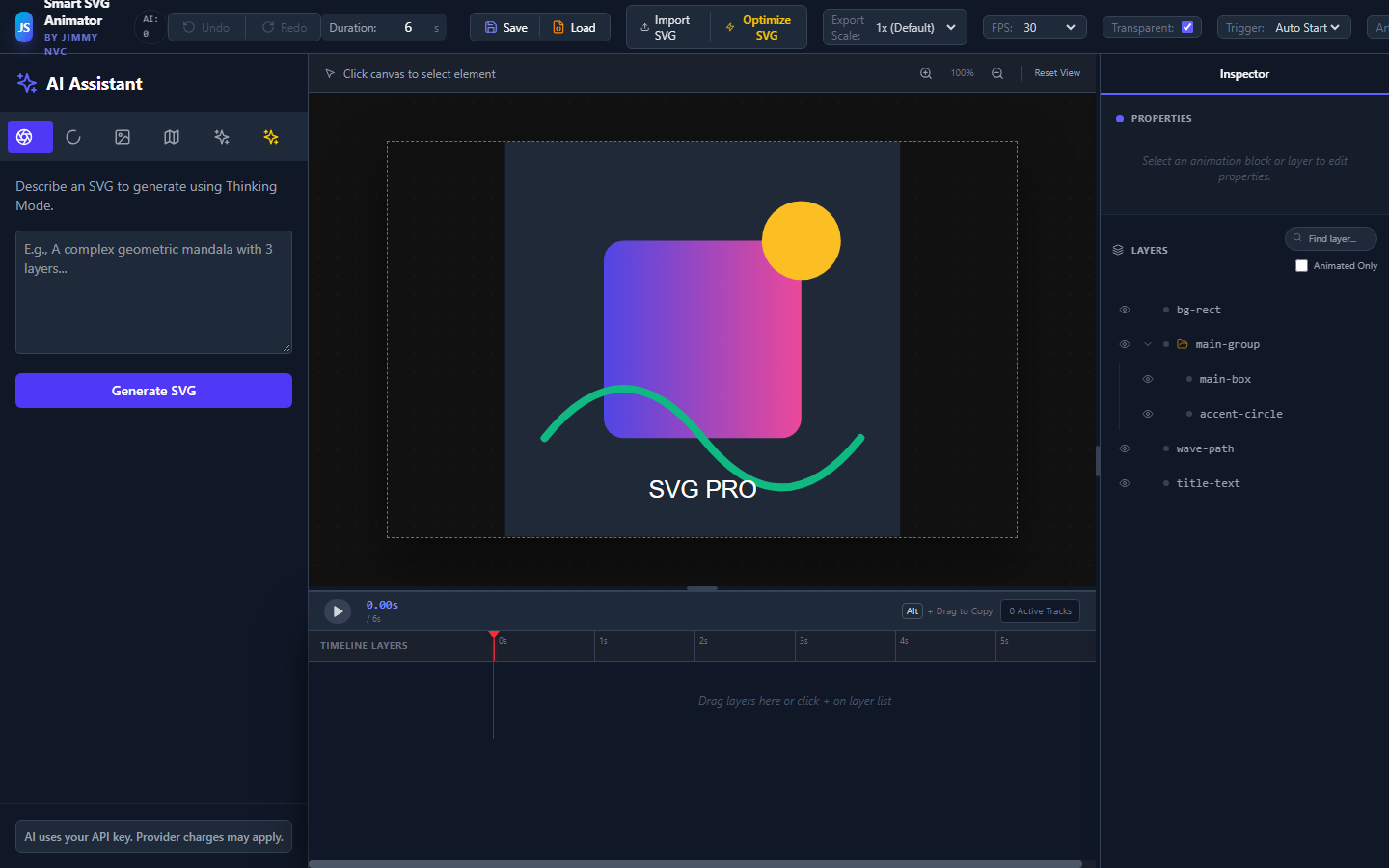Click Redo in the toolbar
Image resolution: width=1389 pixels, height=868 pixels.
coord(284,27)
